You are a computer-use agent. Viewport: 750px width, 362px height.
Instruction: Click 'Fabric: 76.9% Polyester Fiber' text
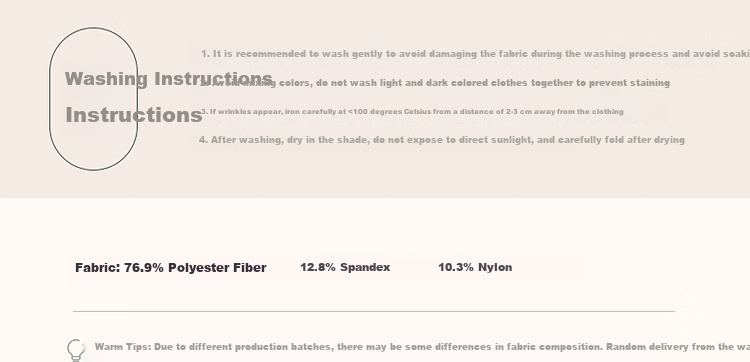coord(171,268)
